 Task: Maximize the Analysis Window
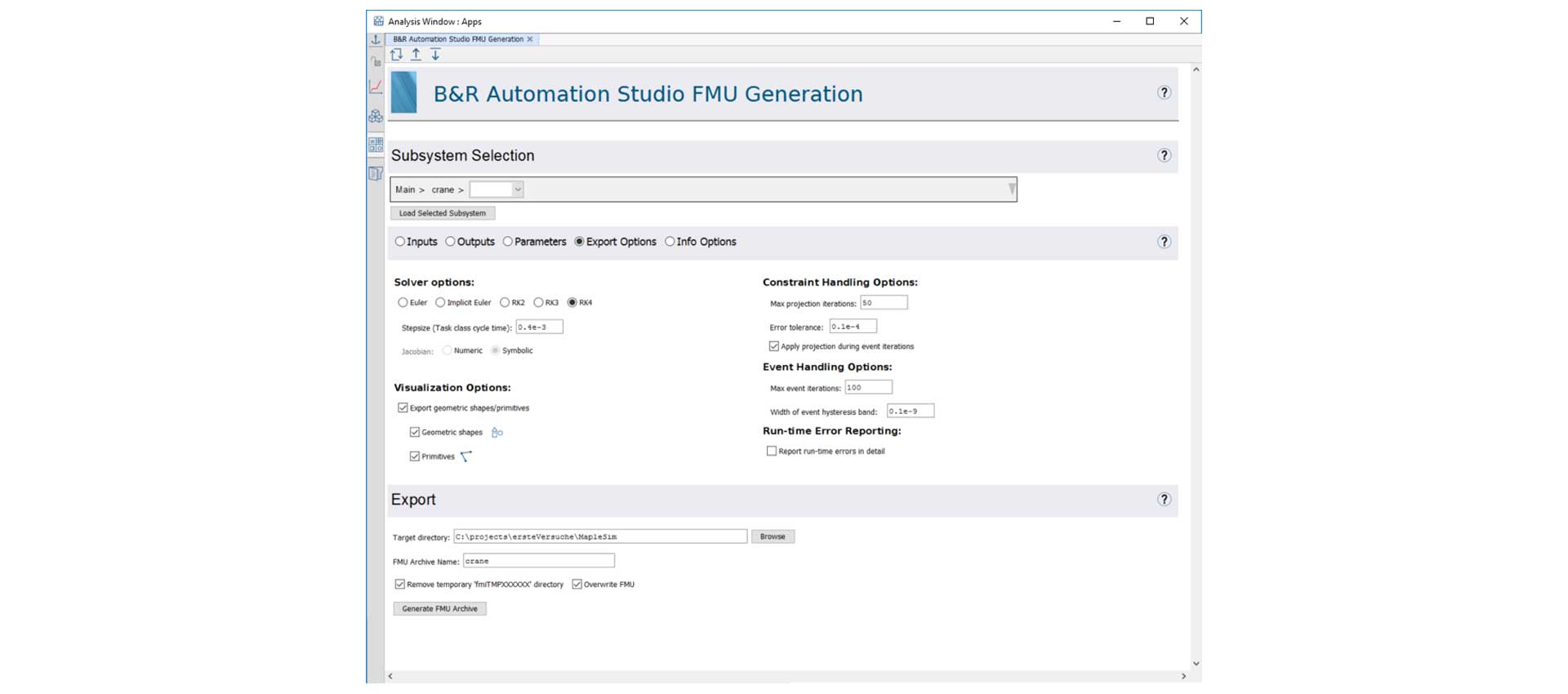pos(1150,21)
